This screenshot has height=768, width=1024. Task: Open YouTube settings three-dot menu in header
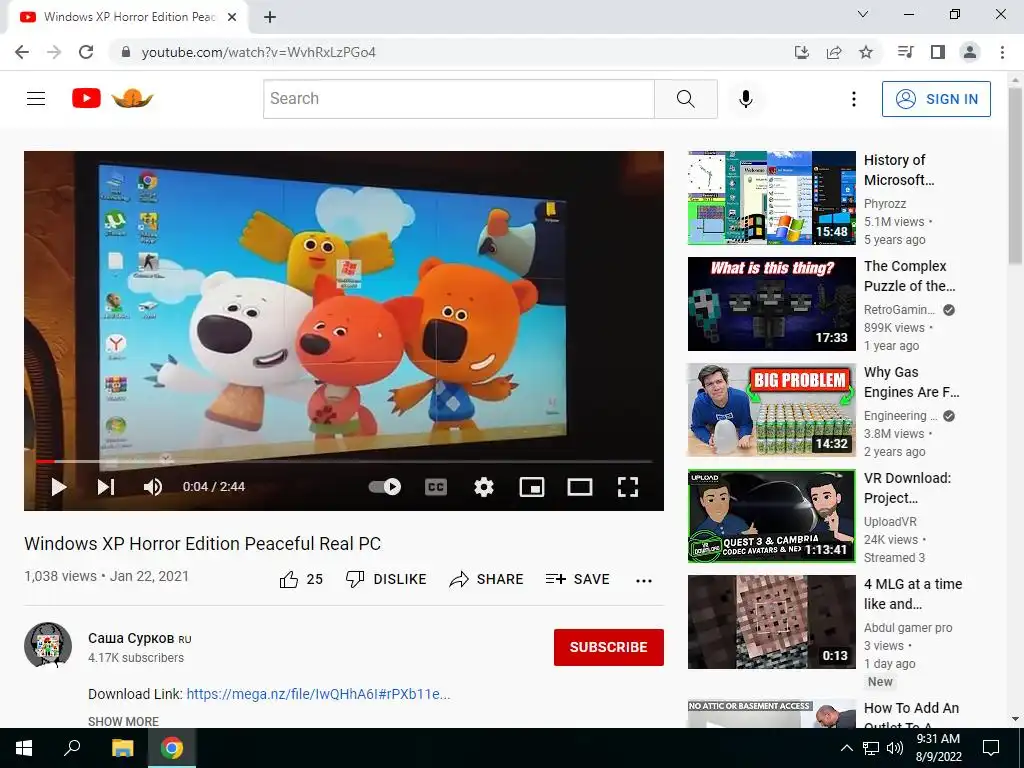pos(854,99)
